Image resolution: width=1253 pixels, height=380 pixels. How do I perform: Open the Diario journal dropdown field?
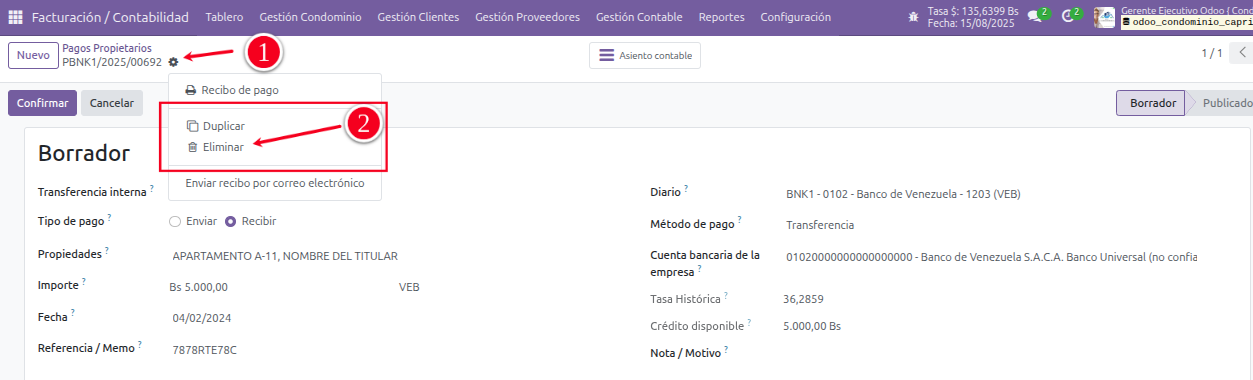click(x=990, y=194)
